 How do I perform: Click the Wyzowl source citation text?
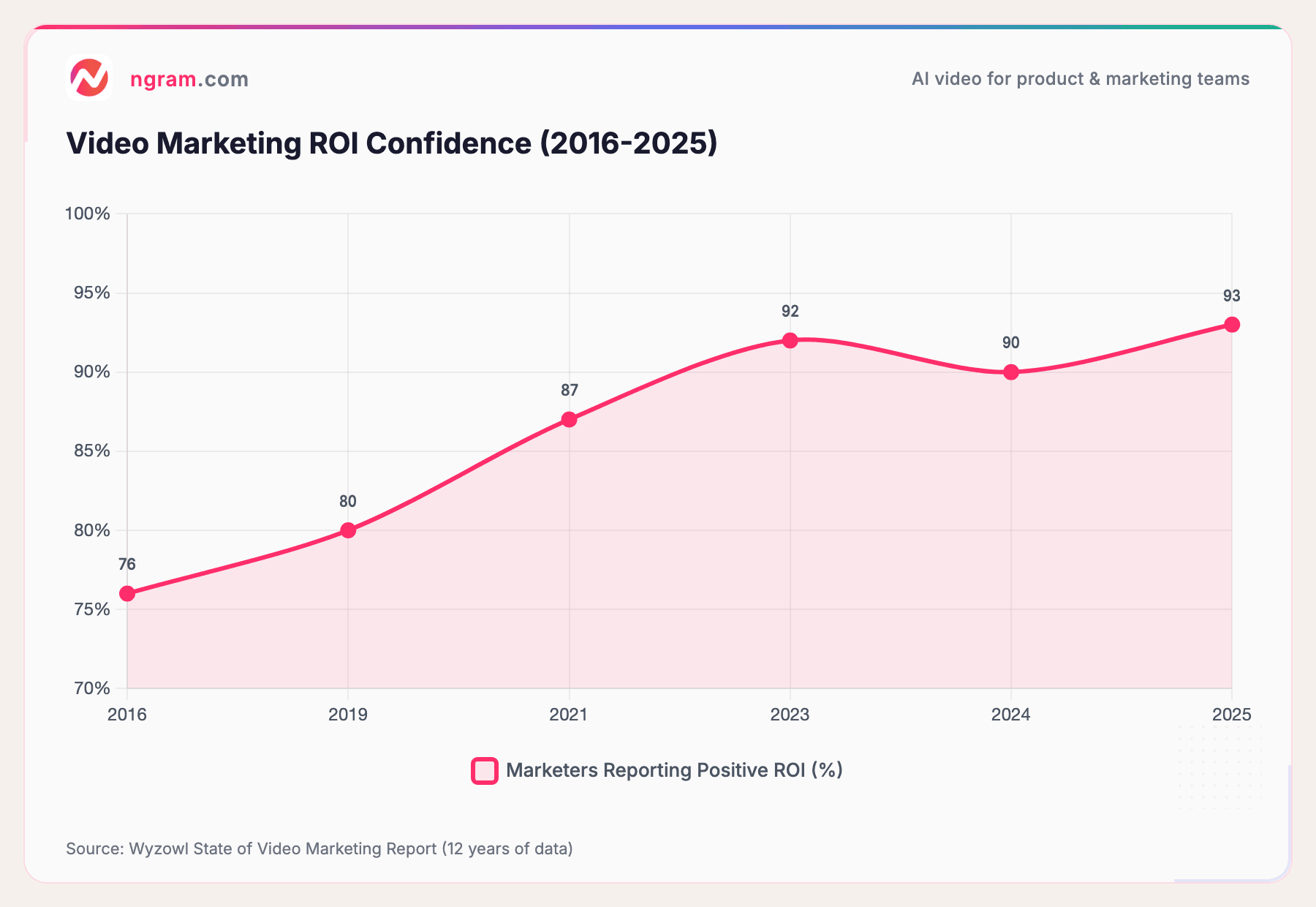320,849
